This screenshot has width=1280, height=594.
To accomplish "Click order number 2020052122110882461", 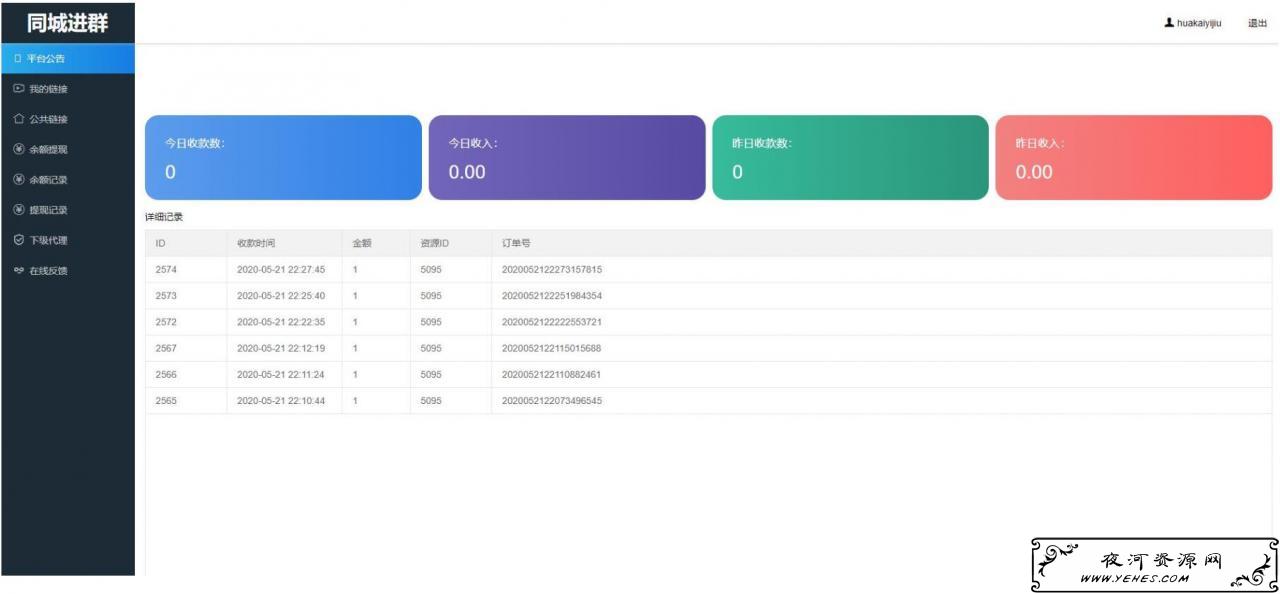I will click(x=552, y=374).
